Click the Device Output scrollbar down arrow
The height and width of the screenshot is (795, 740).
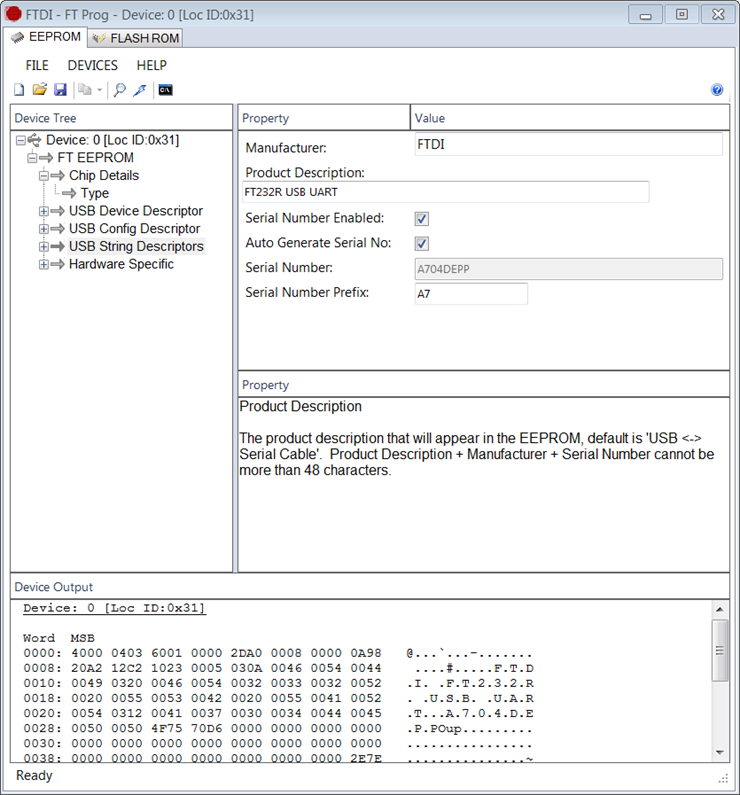(720, 753)
